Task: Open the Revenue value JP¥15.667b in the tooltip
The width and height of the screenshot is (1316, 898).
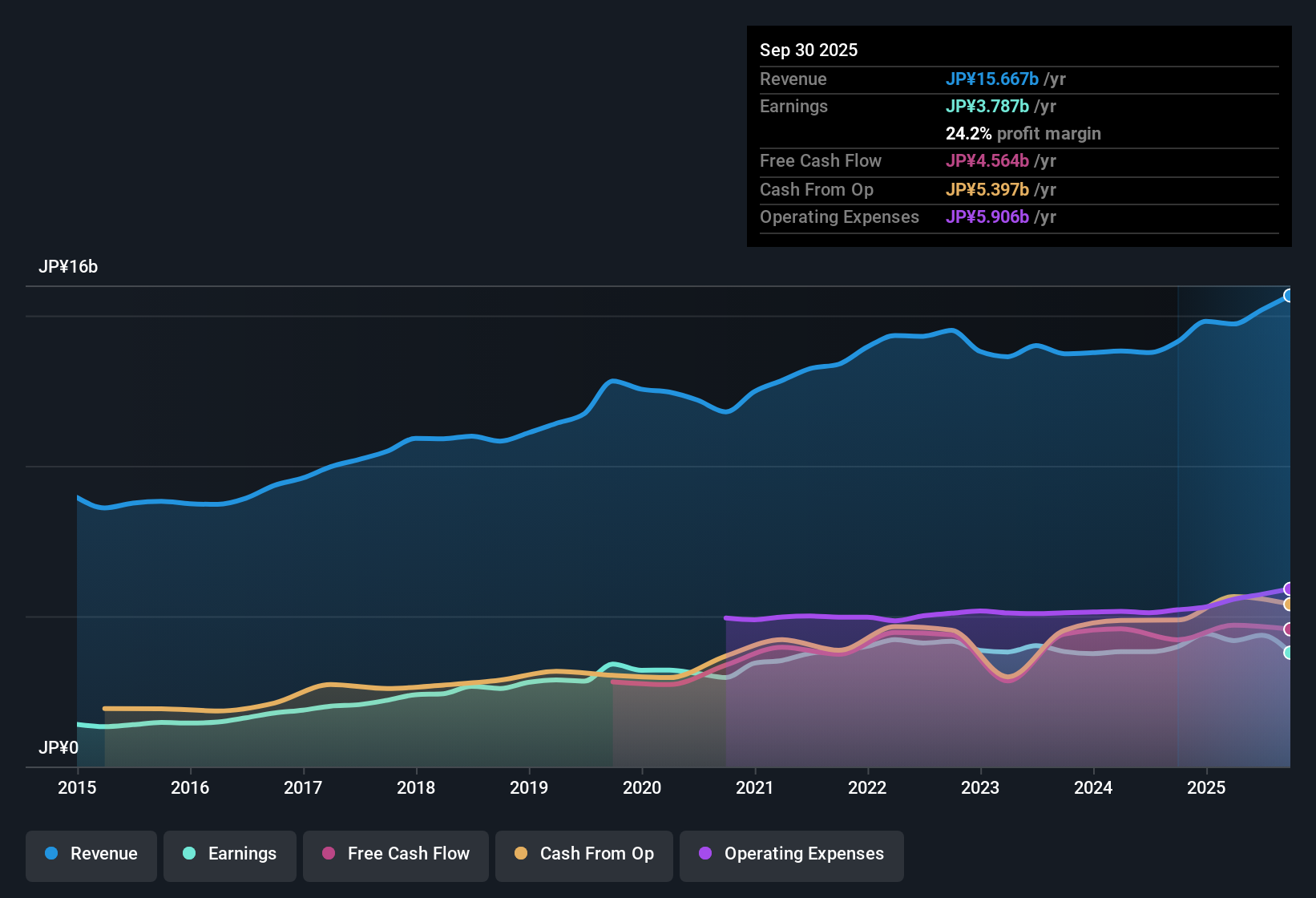Action: click(993, 79)
